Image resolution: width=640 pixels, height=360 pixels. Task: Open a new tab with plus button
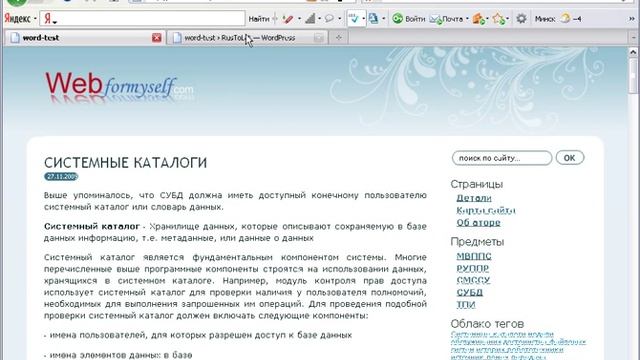tap(338, 38)
